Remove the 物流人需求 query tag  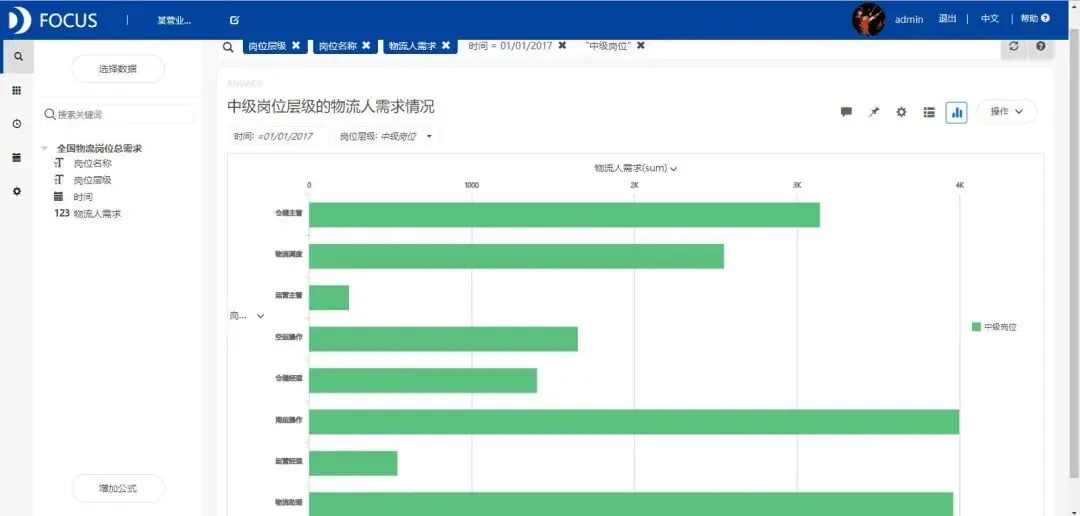tap(446, 45)
